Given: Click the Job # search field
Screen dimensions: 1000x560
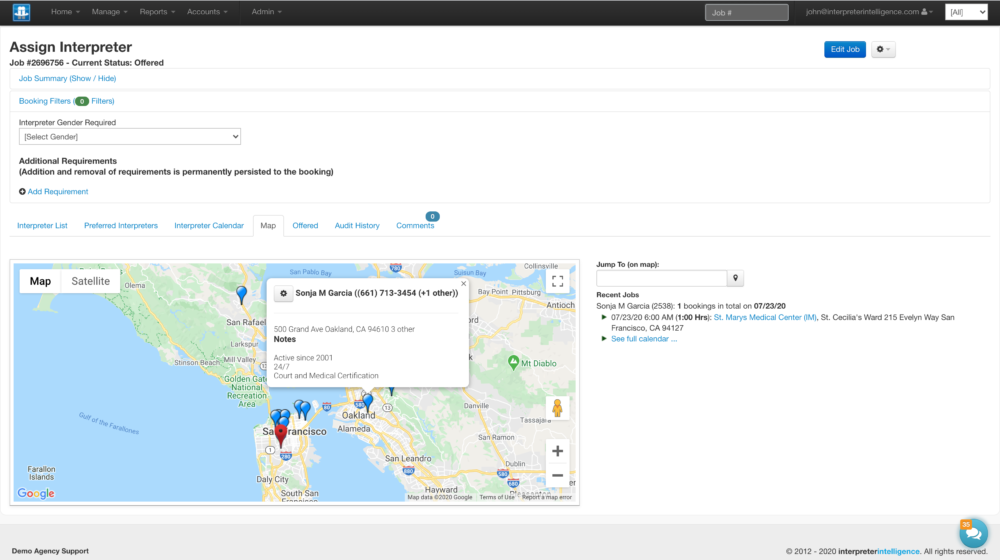Looking at the screenshot, I should [746, 12].
